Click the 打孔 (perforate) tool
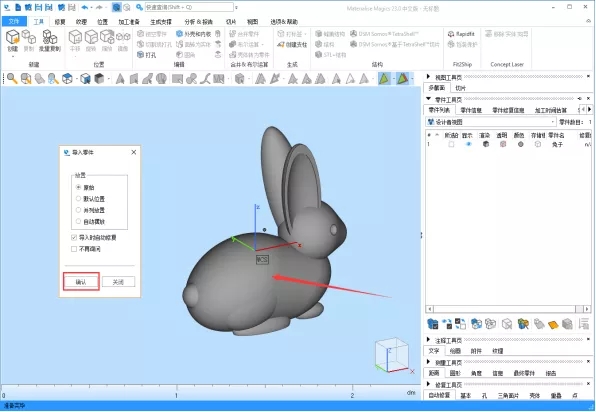This screenshot has height=412, width=596. tap(147, 55)
